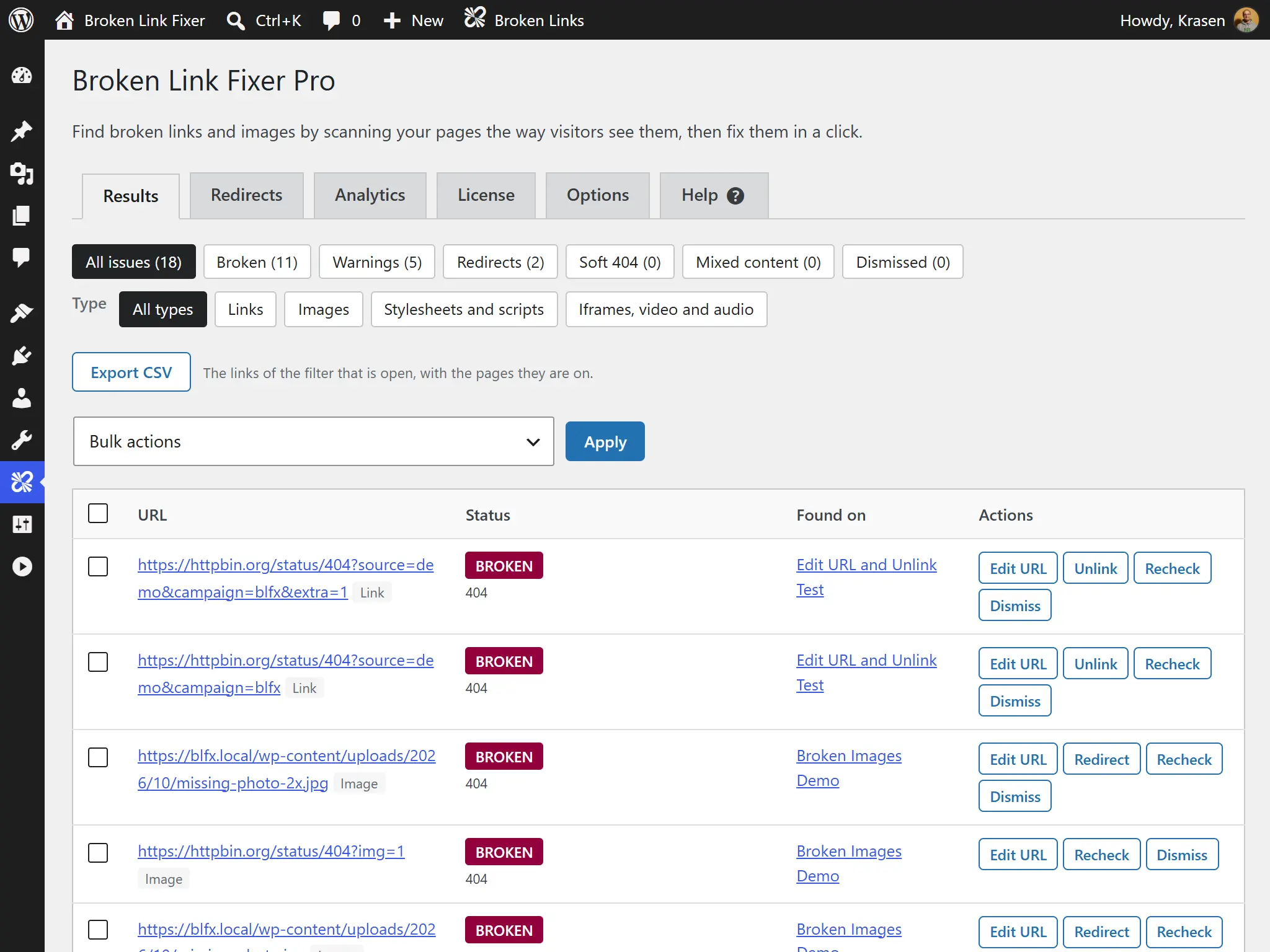The height and width of the screenshot is (952, 1270).
Task: Unlink the extra=1 httpbin link
Action: tap(1096, 568)
